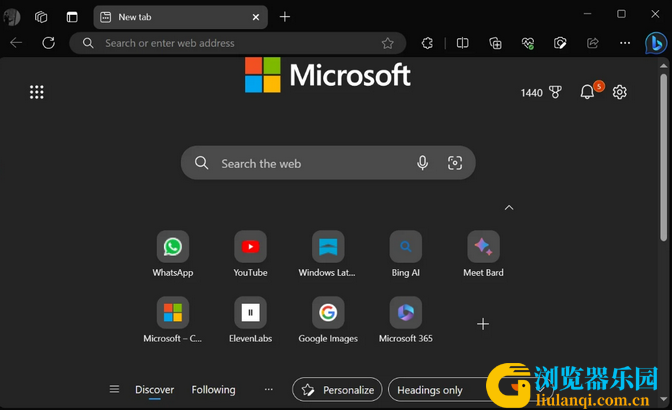Open the Meet Bard quick link
Viewport: 672px width, 410px height.
(x=483, y=254)
